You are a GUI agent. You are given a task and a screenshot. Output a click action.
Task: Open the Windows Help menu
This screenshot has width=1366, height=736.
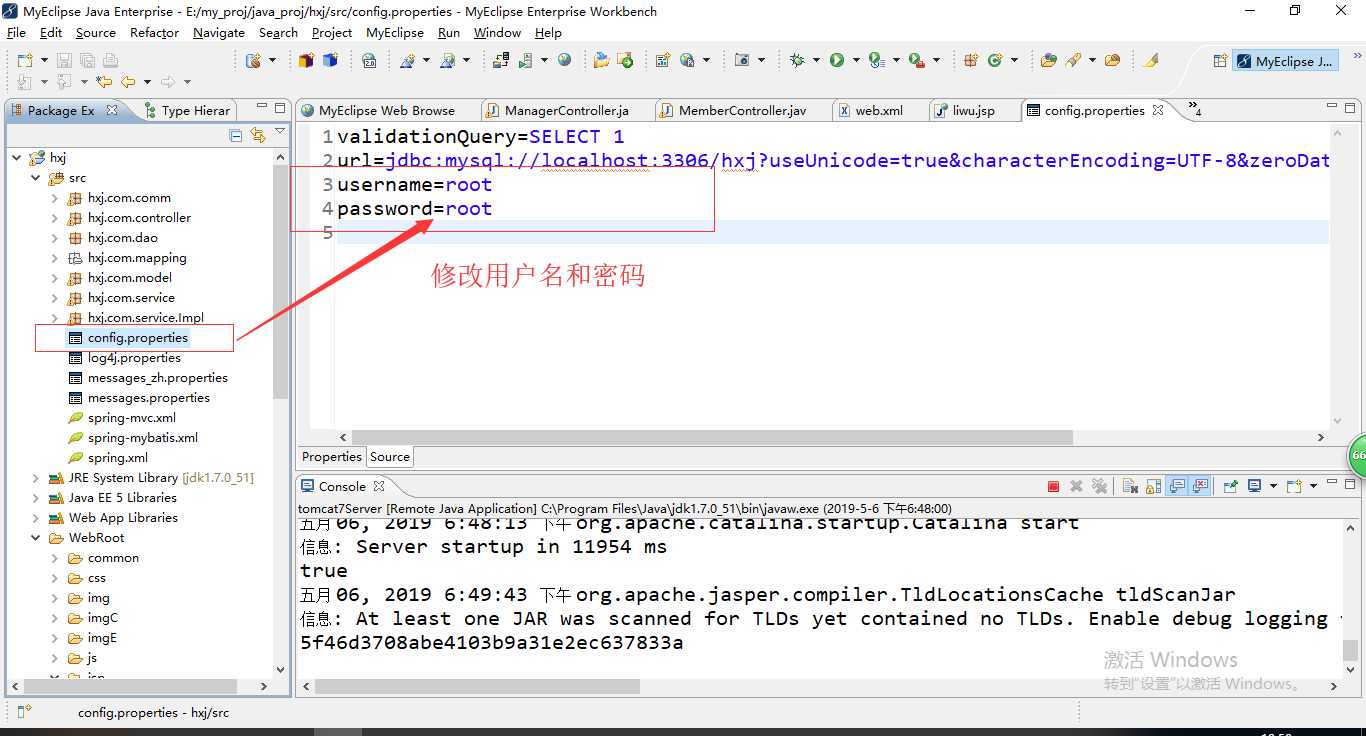click(x=548, y=32)
